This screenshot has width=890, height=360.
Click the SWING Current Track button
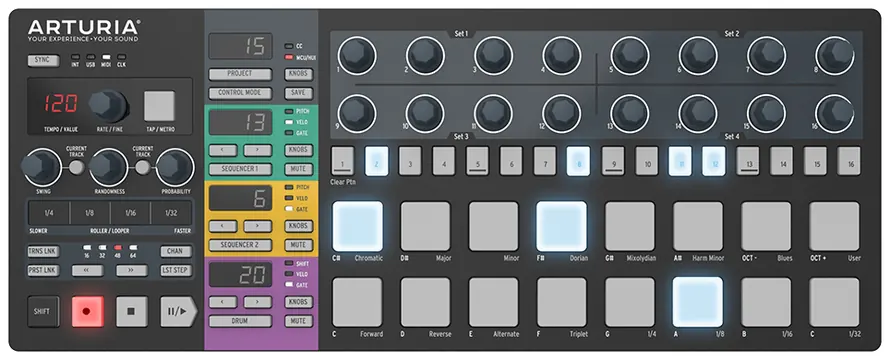pos(77,167)
